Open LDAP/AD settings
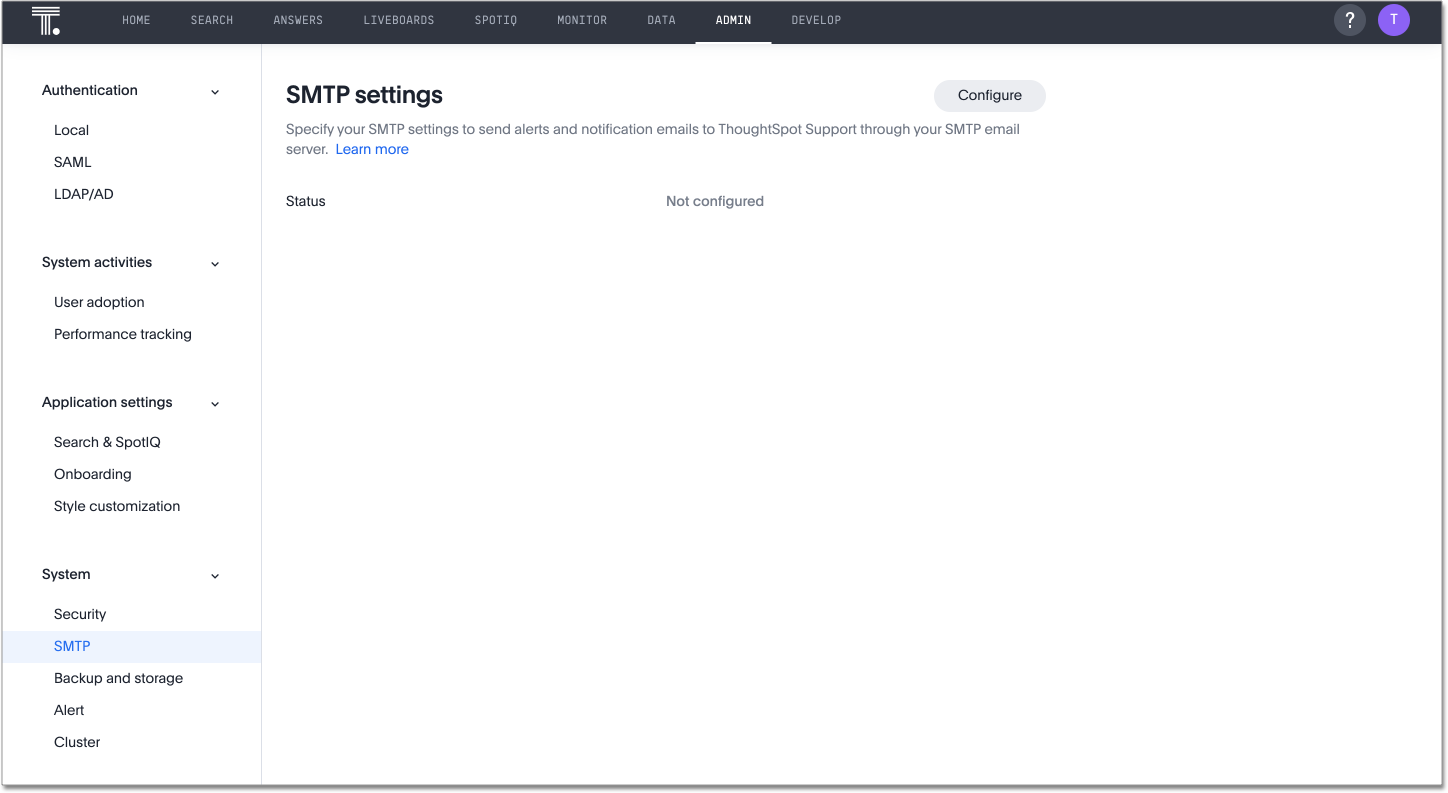This screenshot has width=1448, height=793. pyautogui.click(x=83, y=193)
